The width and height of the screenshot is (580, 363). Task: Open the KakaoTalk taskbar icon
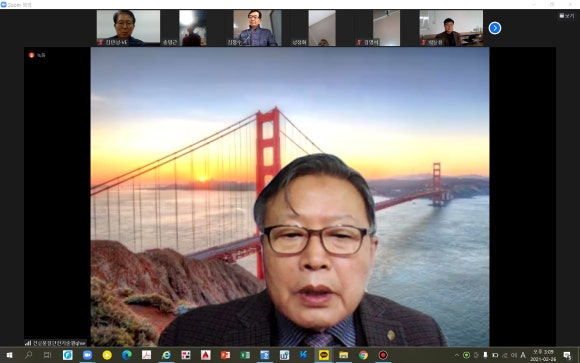(x=324, y=355)
